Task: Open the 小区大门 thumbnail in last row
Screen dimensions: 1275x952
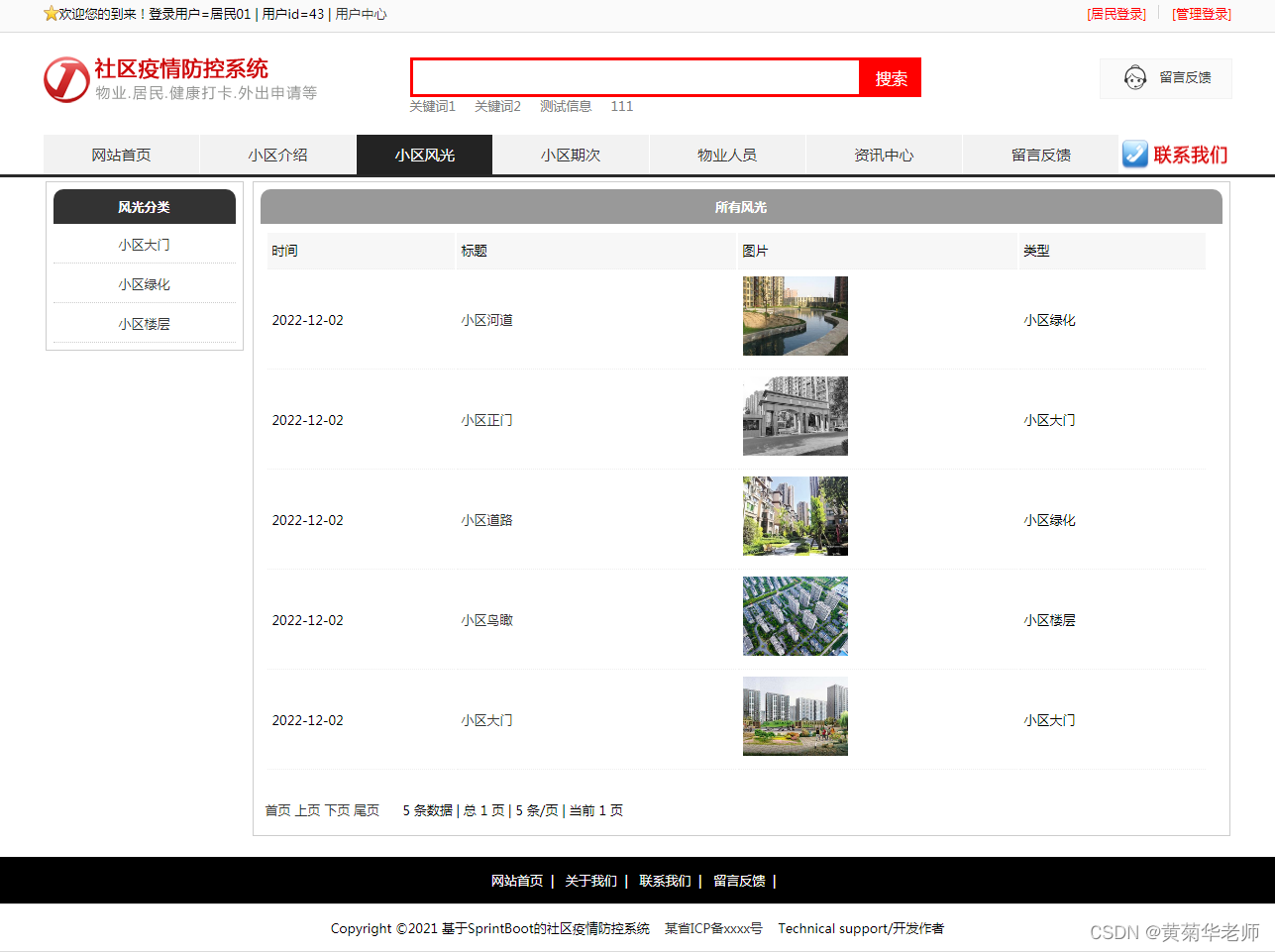Action: (796, 716)
